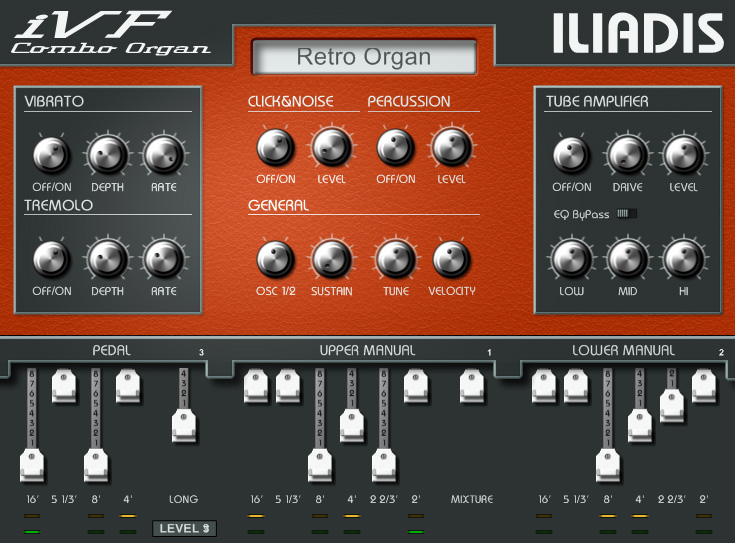Viewport: 735px width, 543px height.
Task: Toggle the Tube Amplifier OFF/ON knob
Action: (x=571, y=155)
